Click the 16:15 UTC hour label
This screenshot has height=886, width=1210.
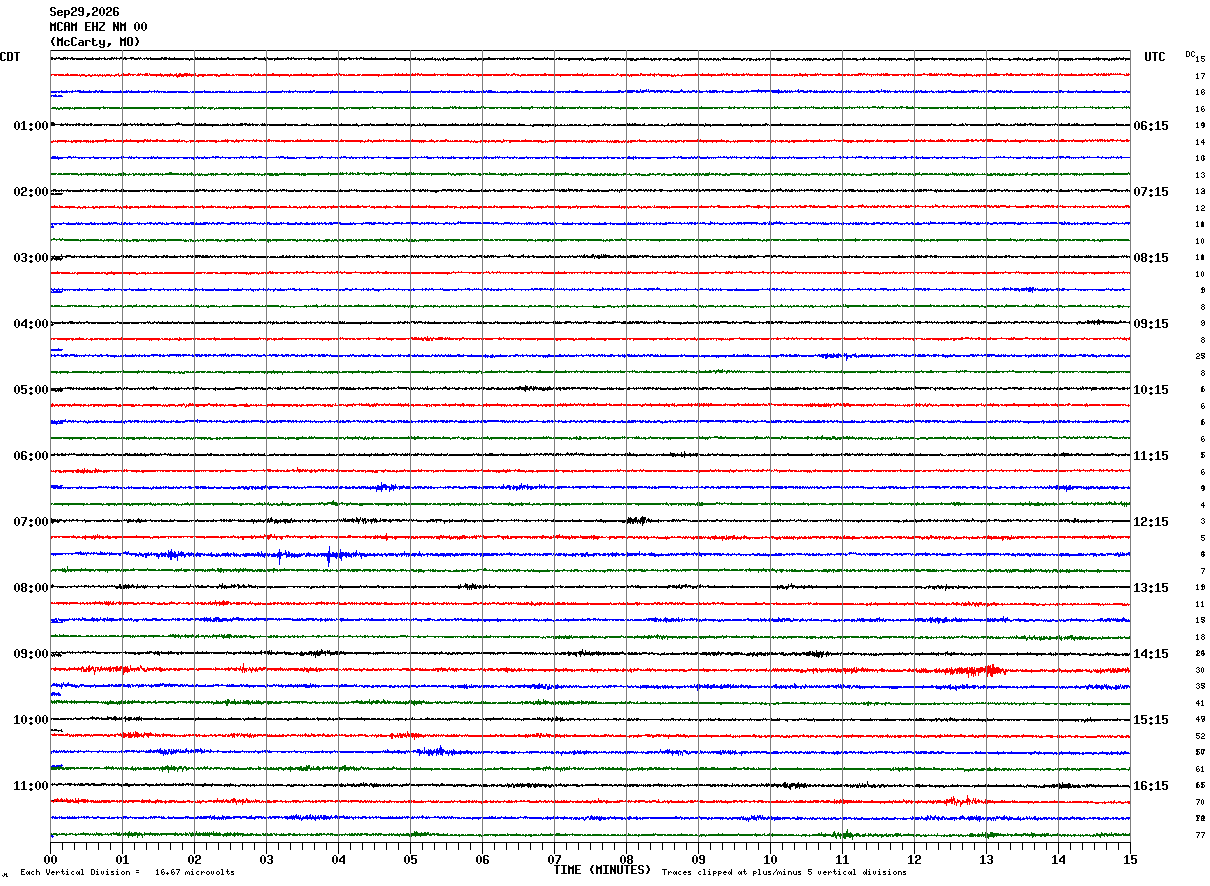tap(1151, 786)
